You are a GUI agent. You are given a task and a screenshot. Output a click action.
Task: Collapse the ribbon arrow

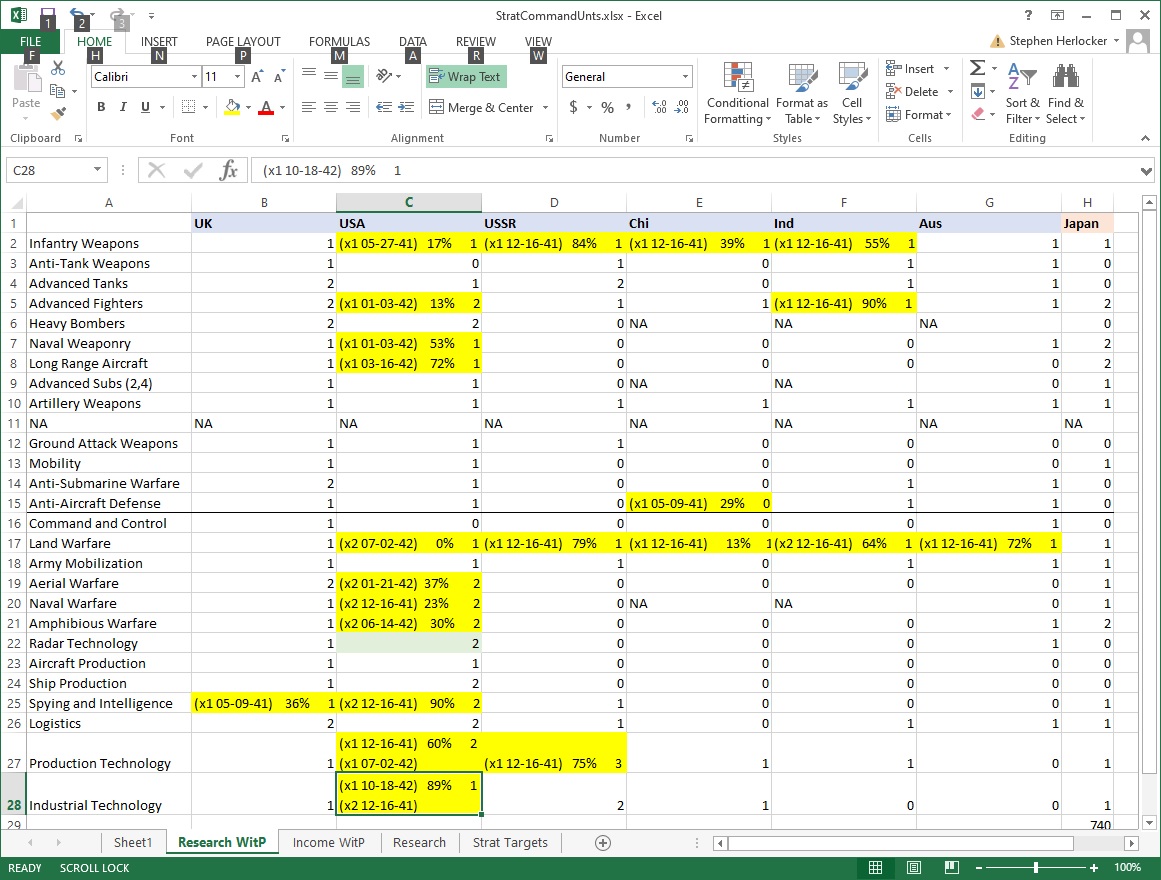coord(1145,138)
